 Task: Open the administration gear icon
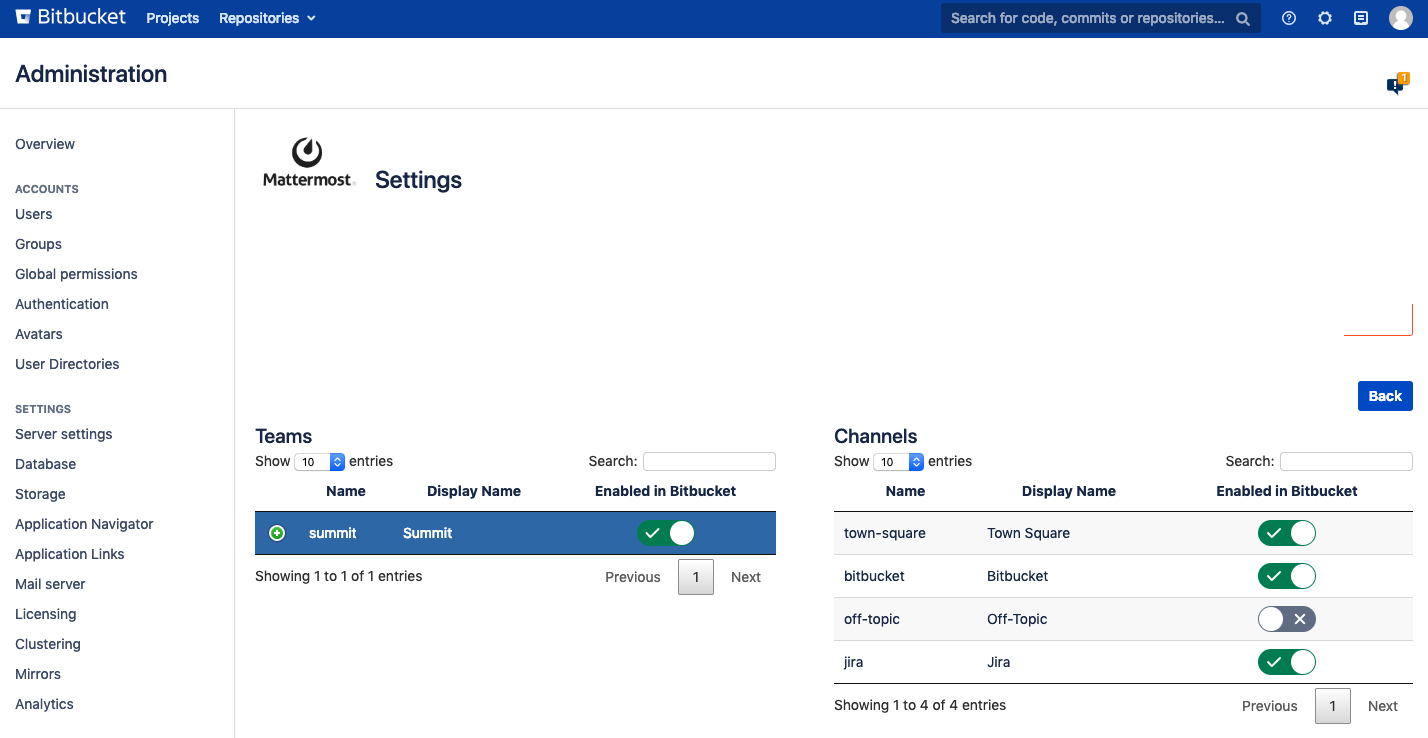[1325, 18]
